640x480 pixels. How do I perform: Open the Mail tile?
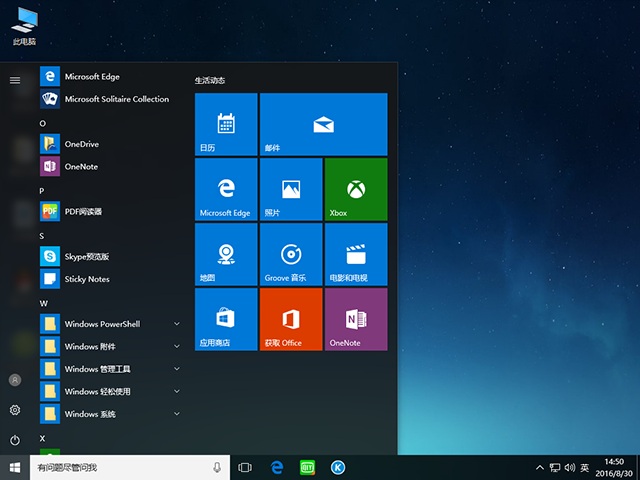[322, 124]
